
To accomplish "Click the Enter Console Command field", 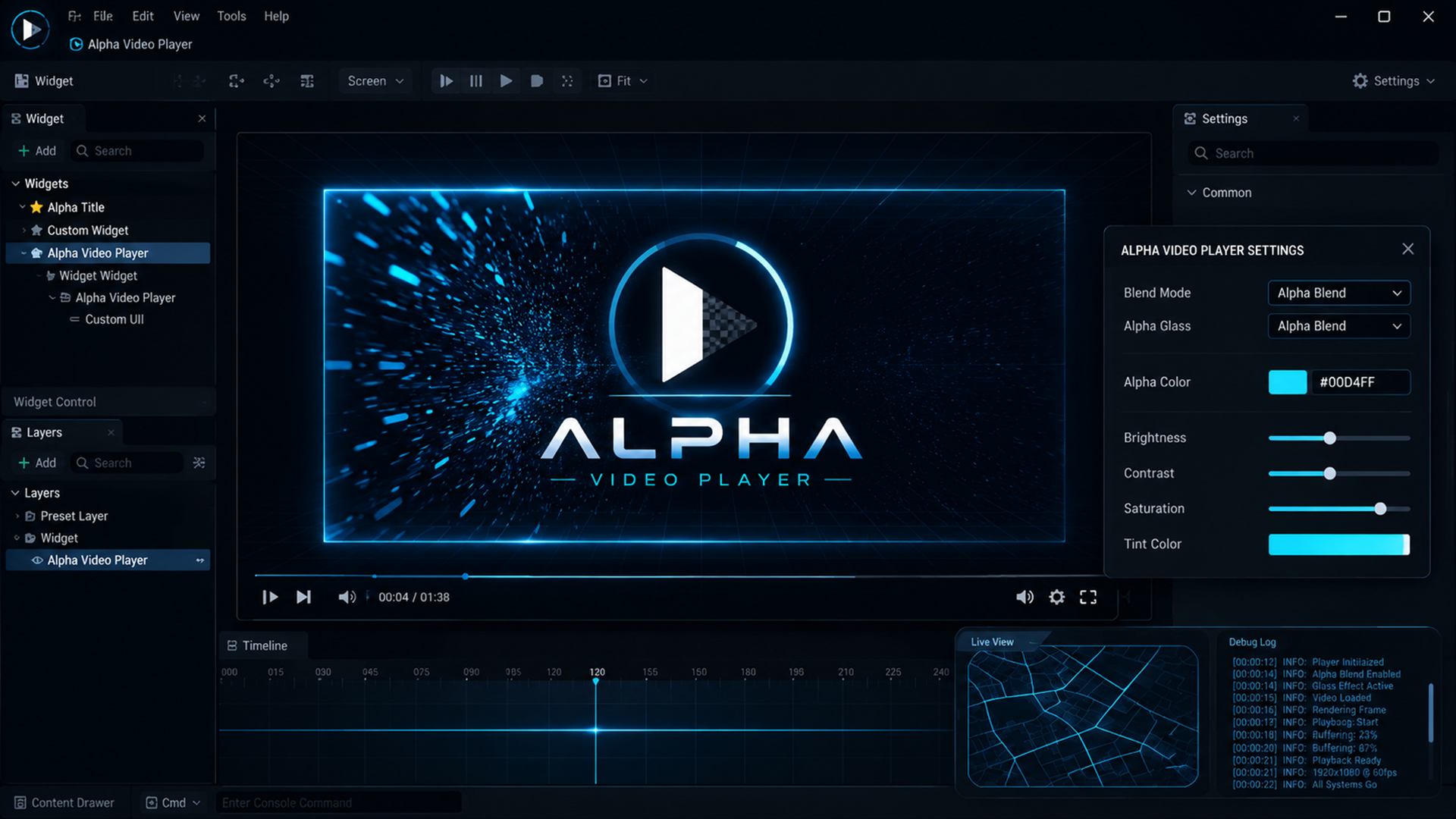I will 339,803.
